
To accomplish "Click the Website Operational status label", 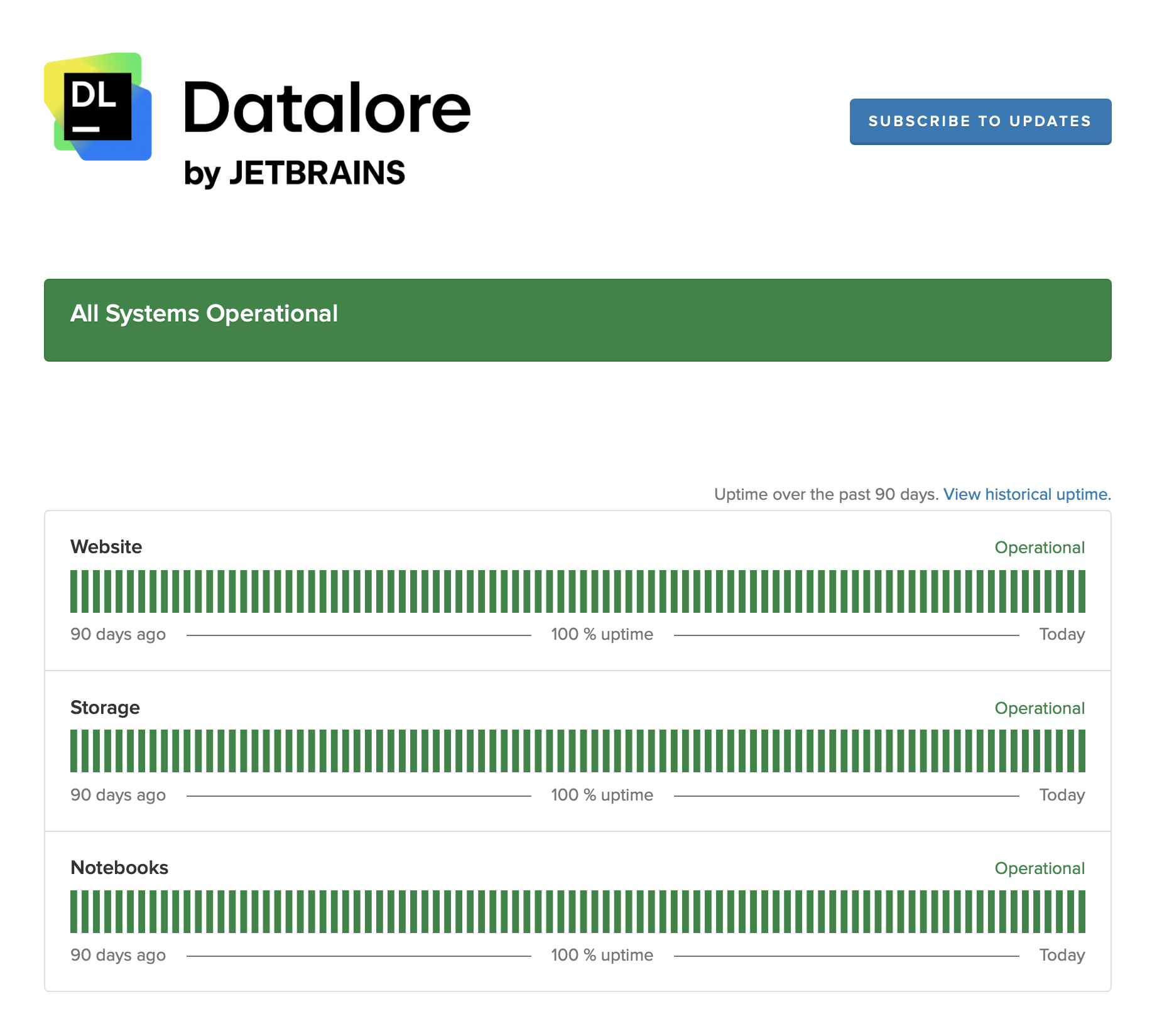I will click(1040, 547).
